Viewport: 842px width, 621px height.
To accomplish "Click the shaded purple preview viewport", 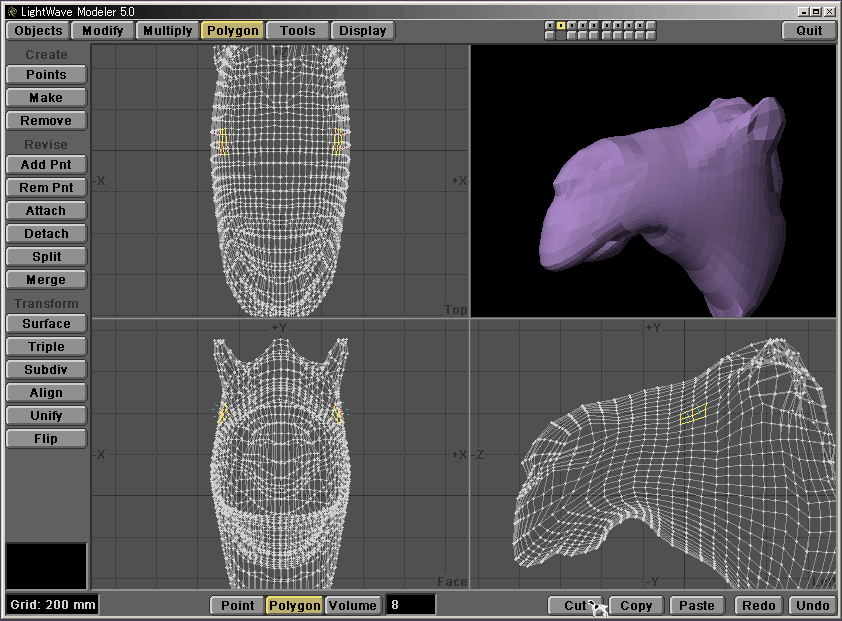I will click(x=652, y=181).
